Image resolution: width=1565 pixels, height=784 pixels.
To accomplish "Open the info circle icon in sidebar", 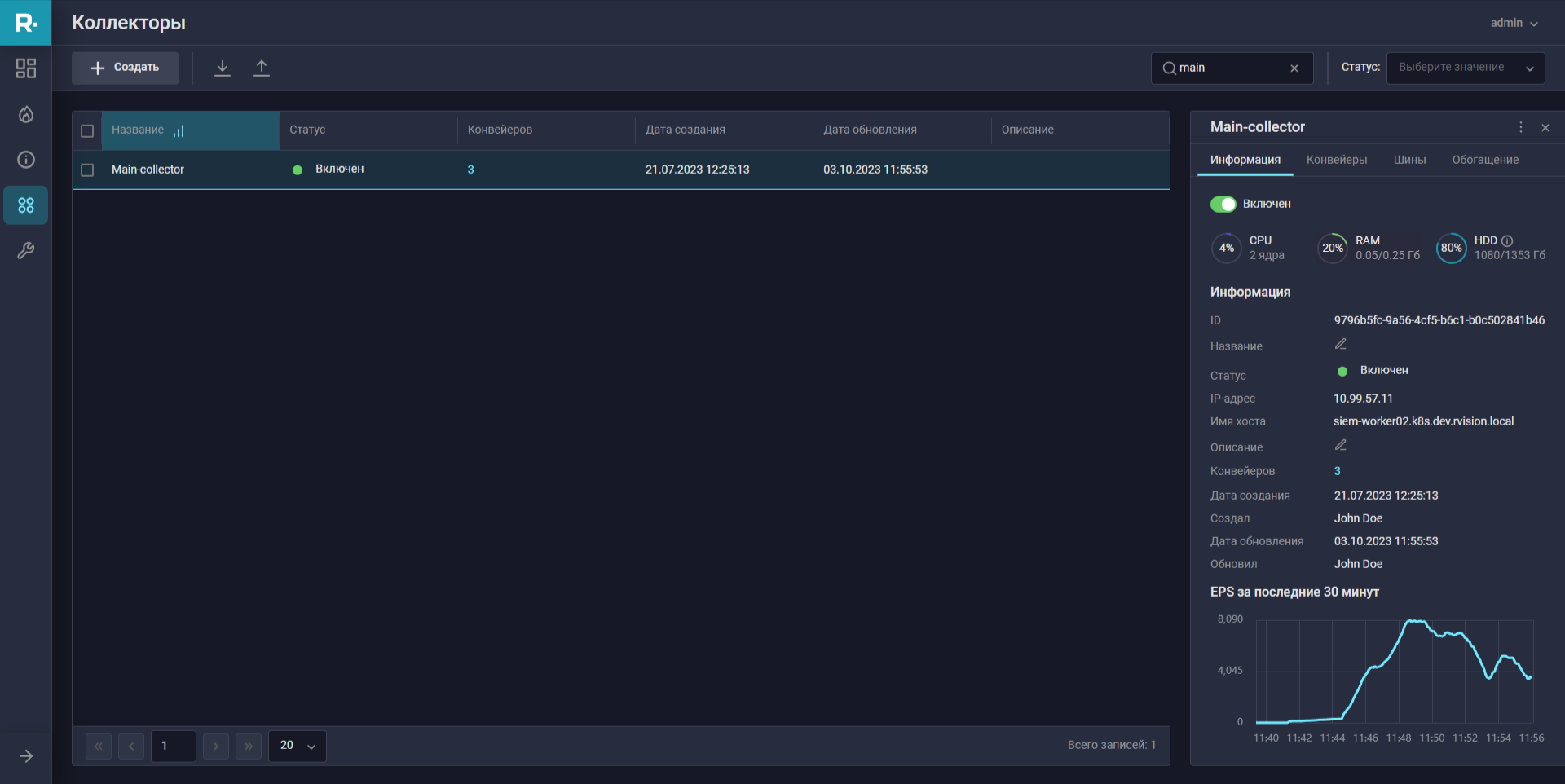I will (x=26, y=160).
